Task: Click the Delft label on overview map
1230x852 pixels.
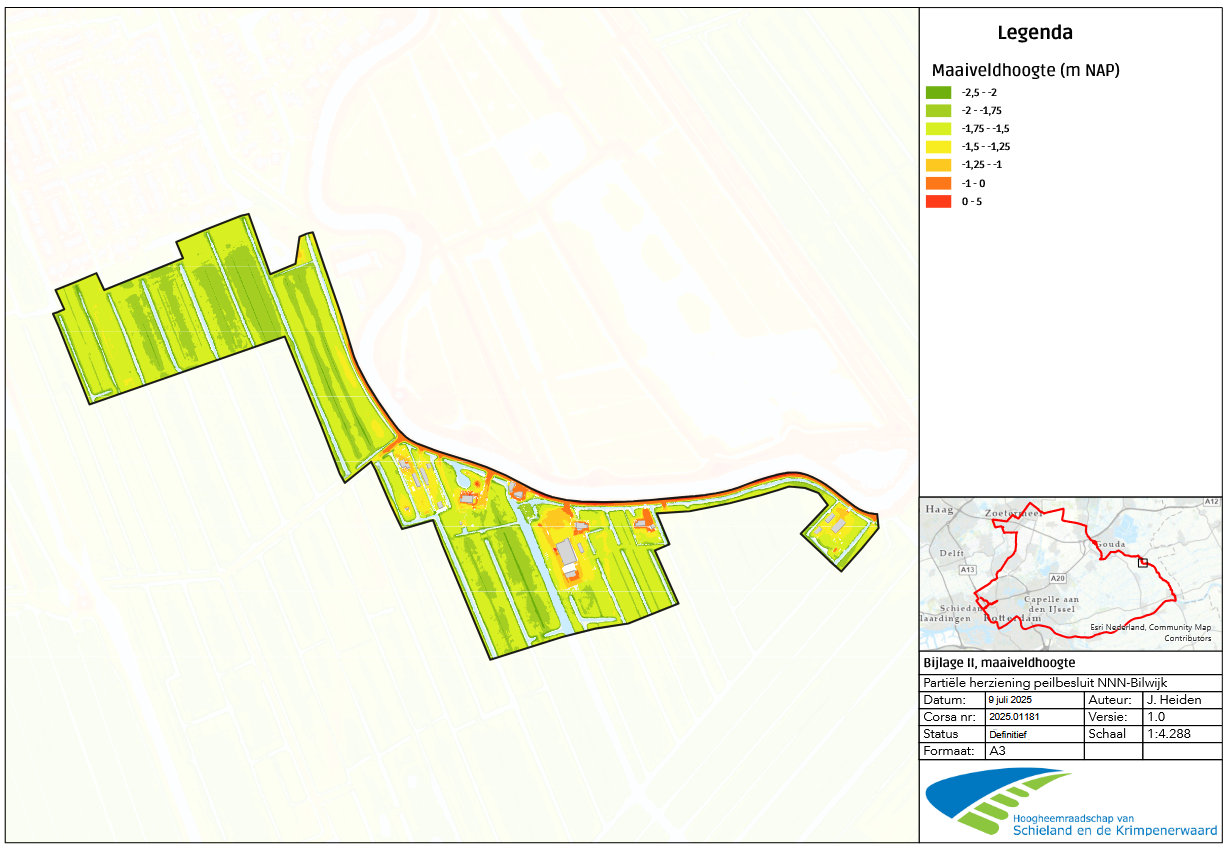Action: point(951,552)
